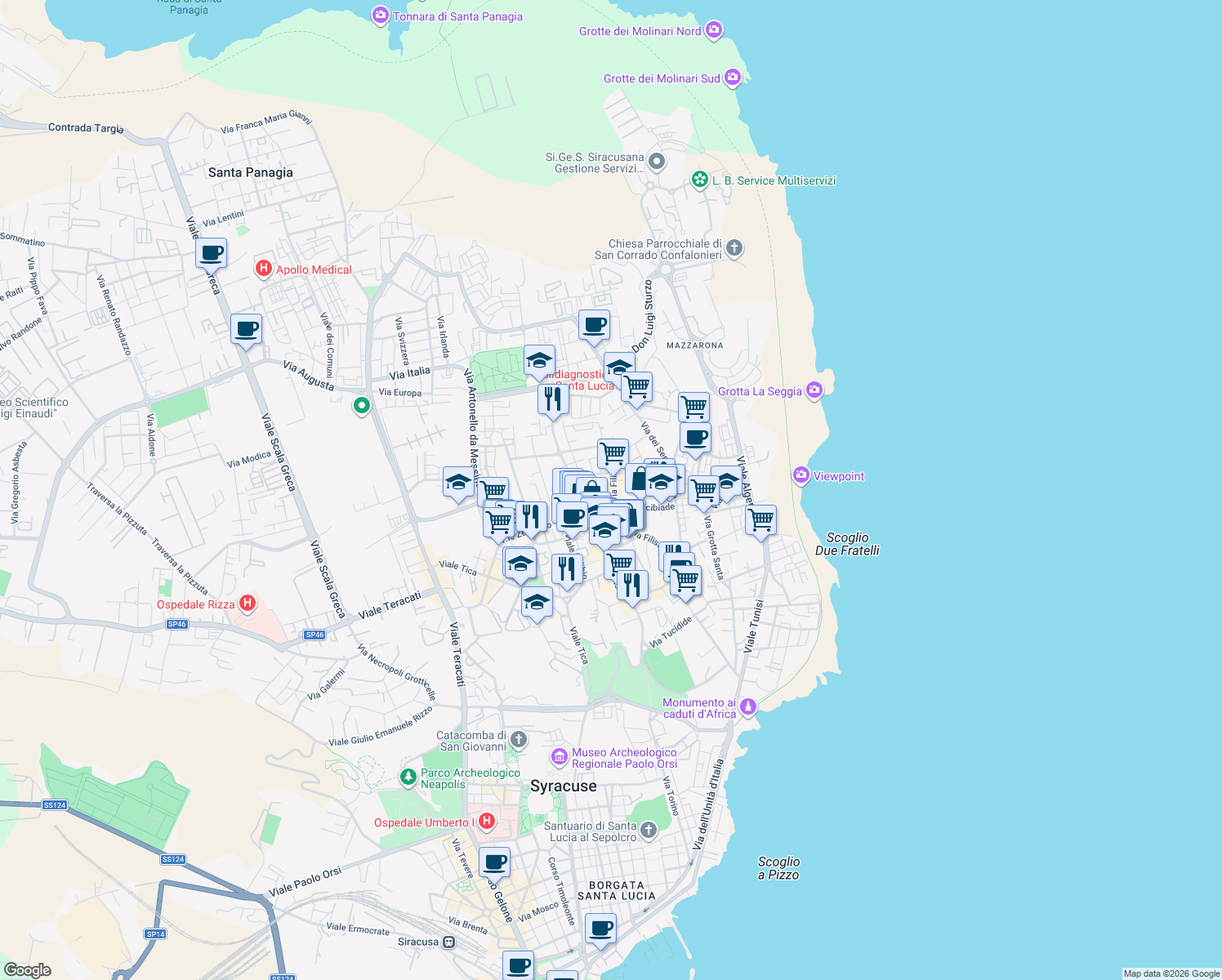This screenshot has height=980, width=1222.
Task: Click the Grotta La Seggia cave marker
Action: 814,390
